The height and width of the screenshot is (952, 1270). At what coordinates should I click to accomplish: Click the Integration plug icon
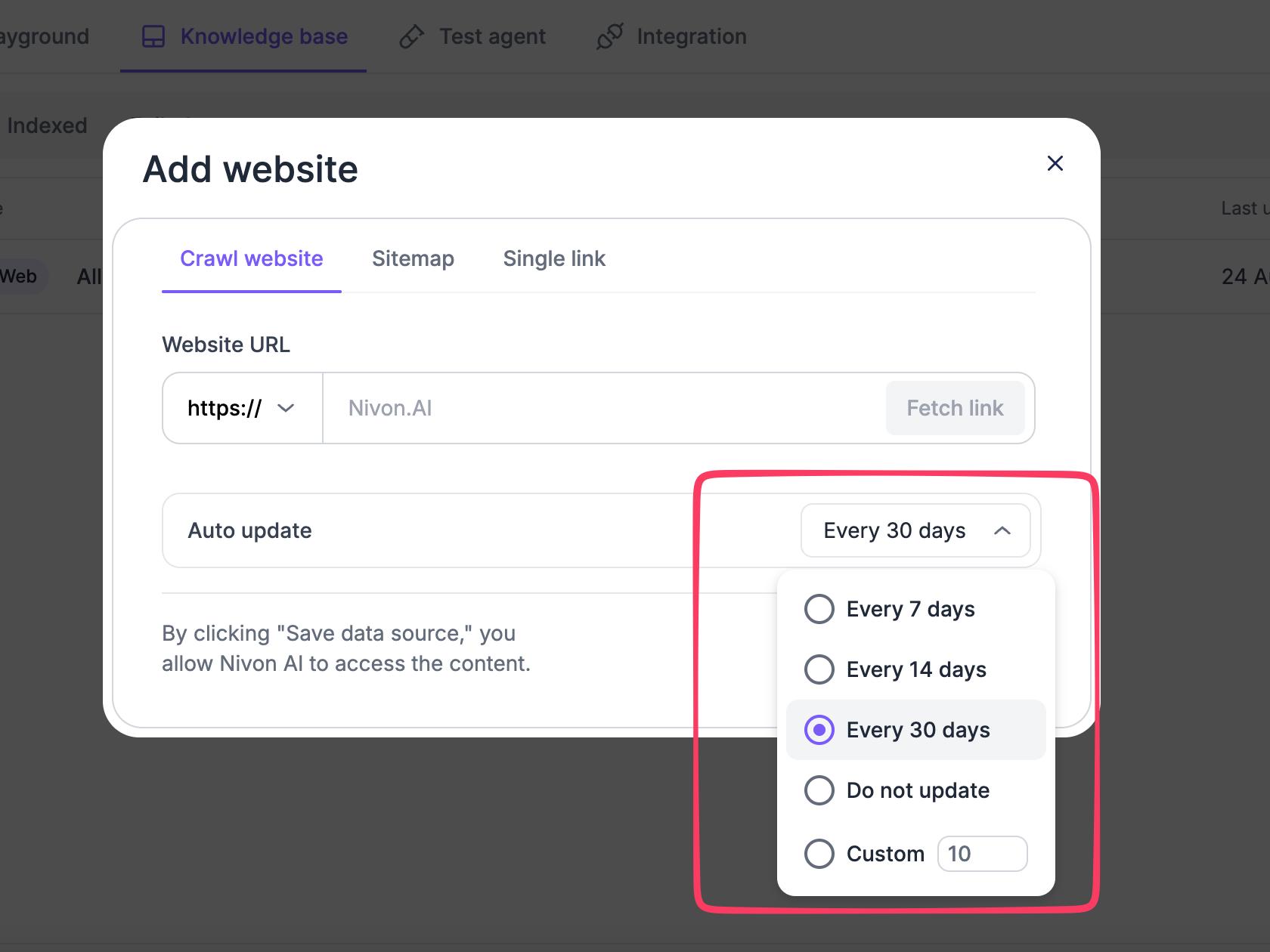pyautogui.click(x=610, y=36)
